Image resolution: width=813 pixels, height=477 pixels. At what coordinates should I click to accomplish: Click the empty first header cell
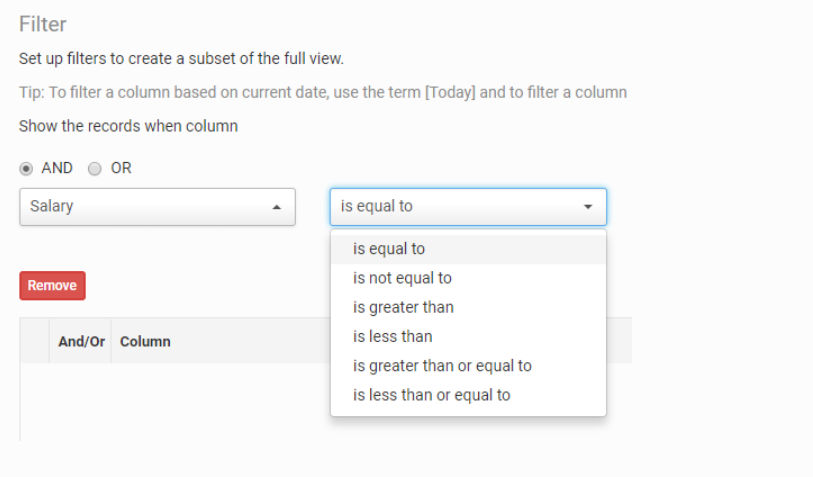pos(35,341)
